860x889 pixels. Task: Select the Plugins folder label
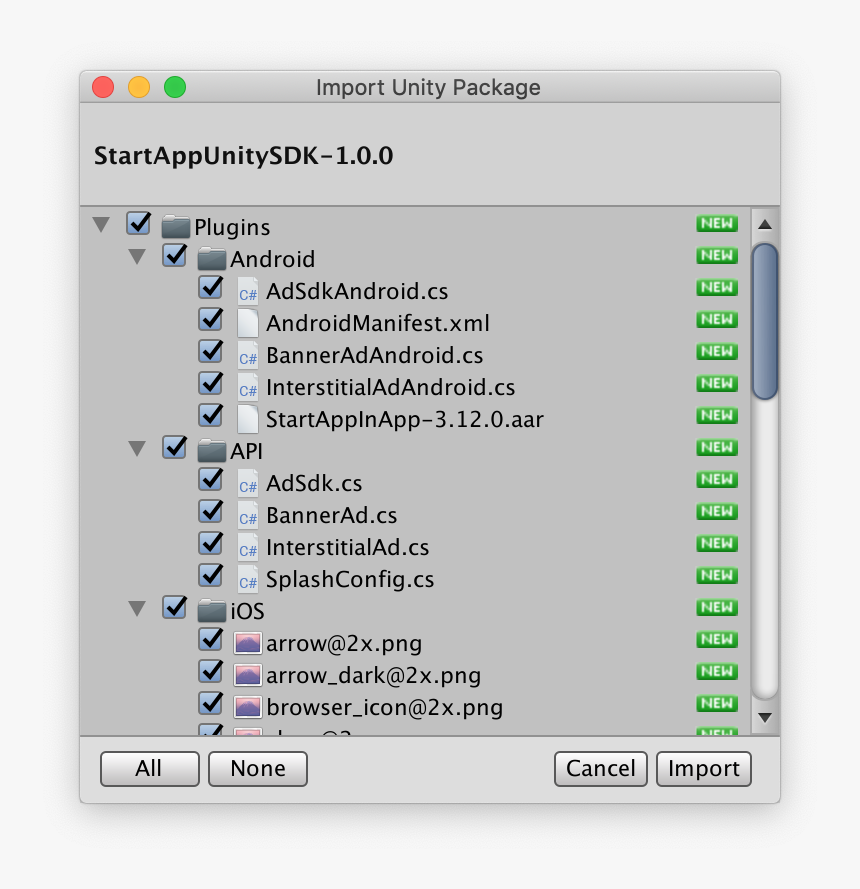[232, 227]
